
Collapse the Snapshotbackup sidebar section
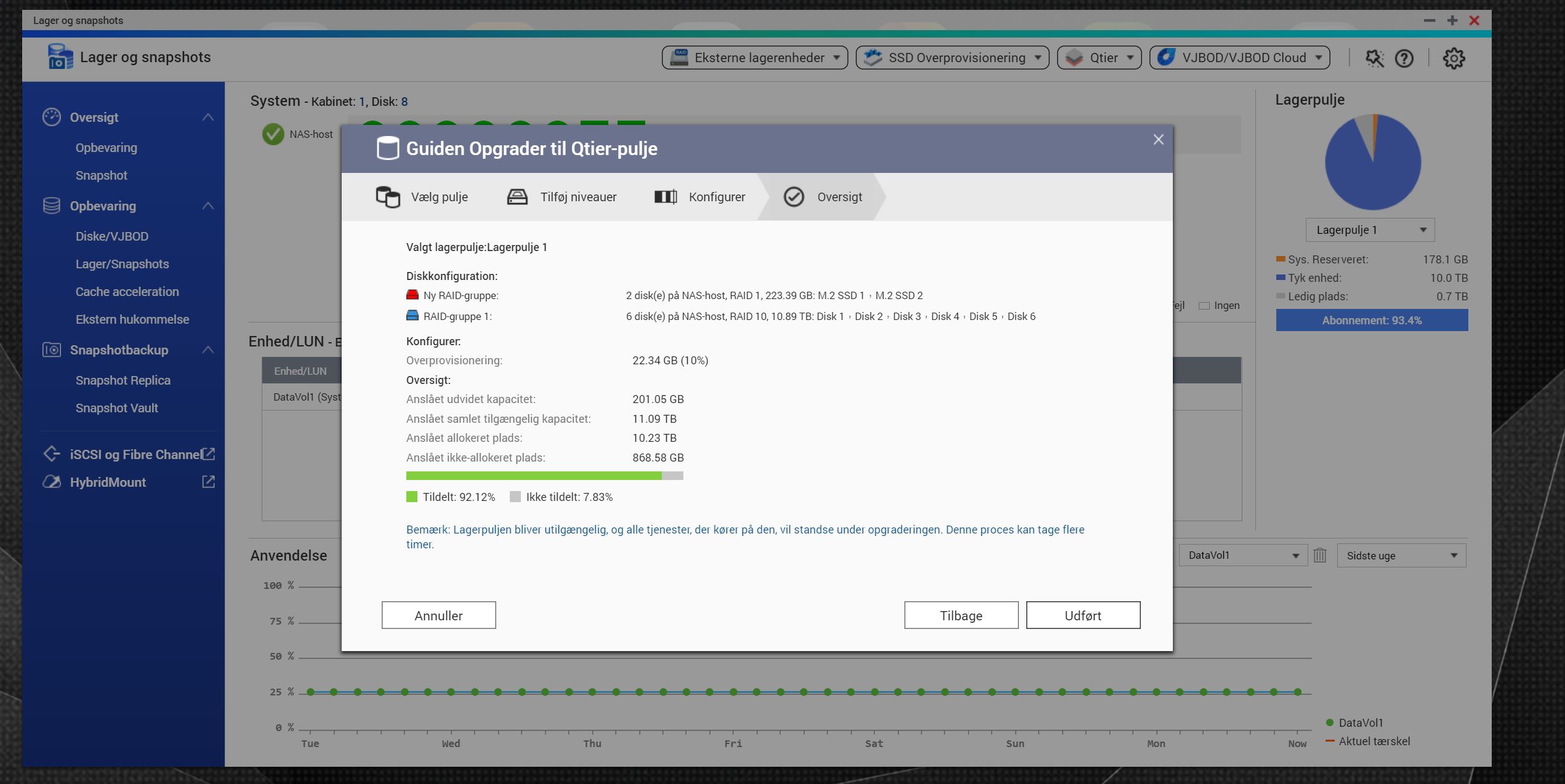(x=208, y=350)
